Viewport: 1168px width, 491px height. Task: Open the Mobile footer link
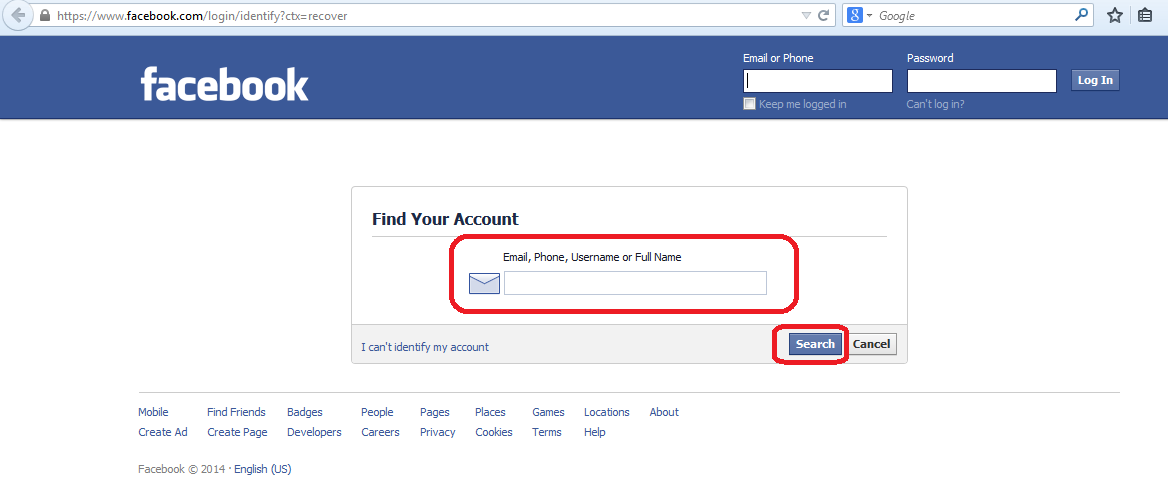[x=153, y=412]
